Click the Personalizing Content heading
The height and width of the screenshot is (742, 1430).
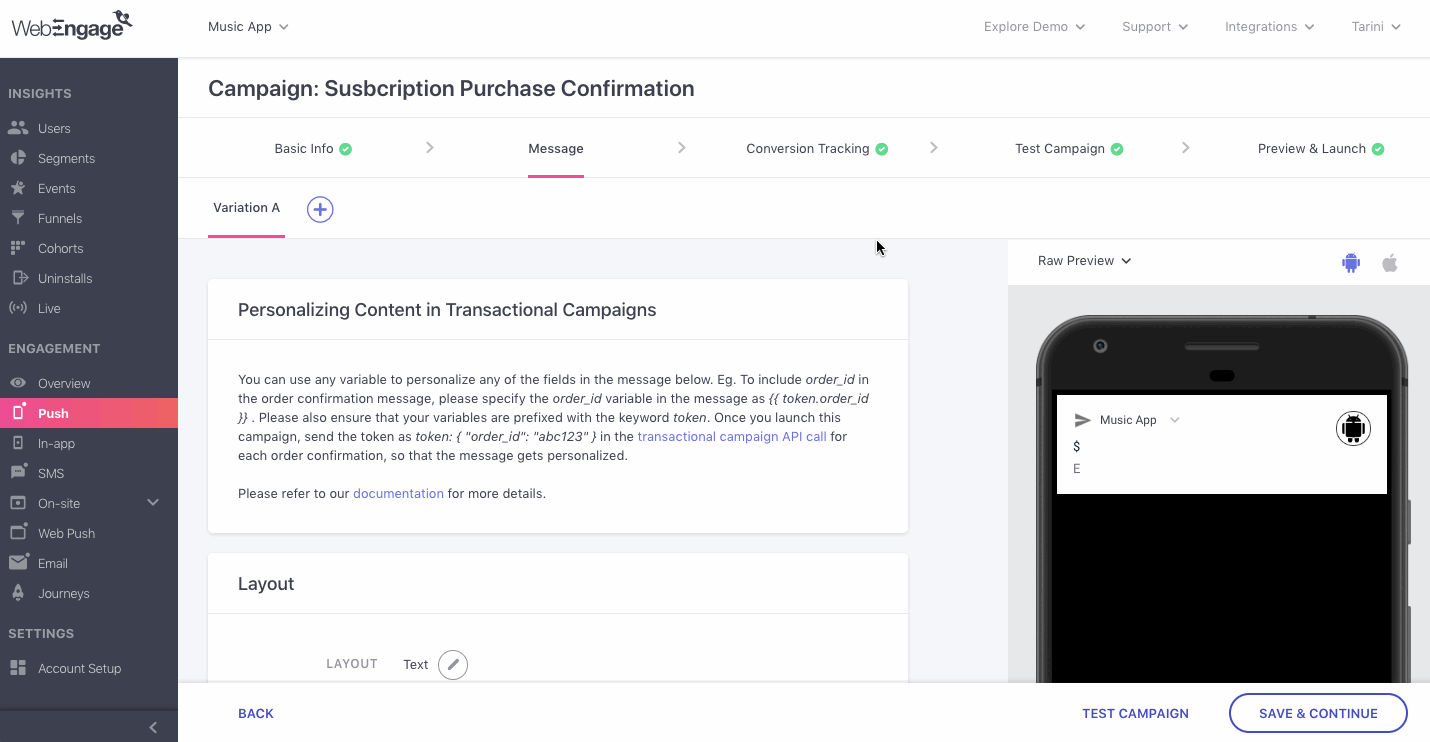447,310
